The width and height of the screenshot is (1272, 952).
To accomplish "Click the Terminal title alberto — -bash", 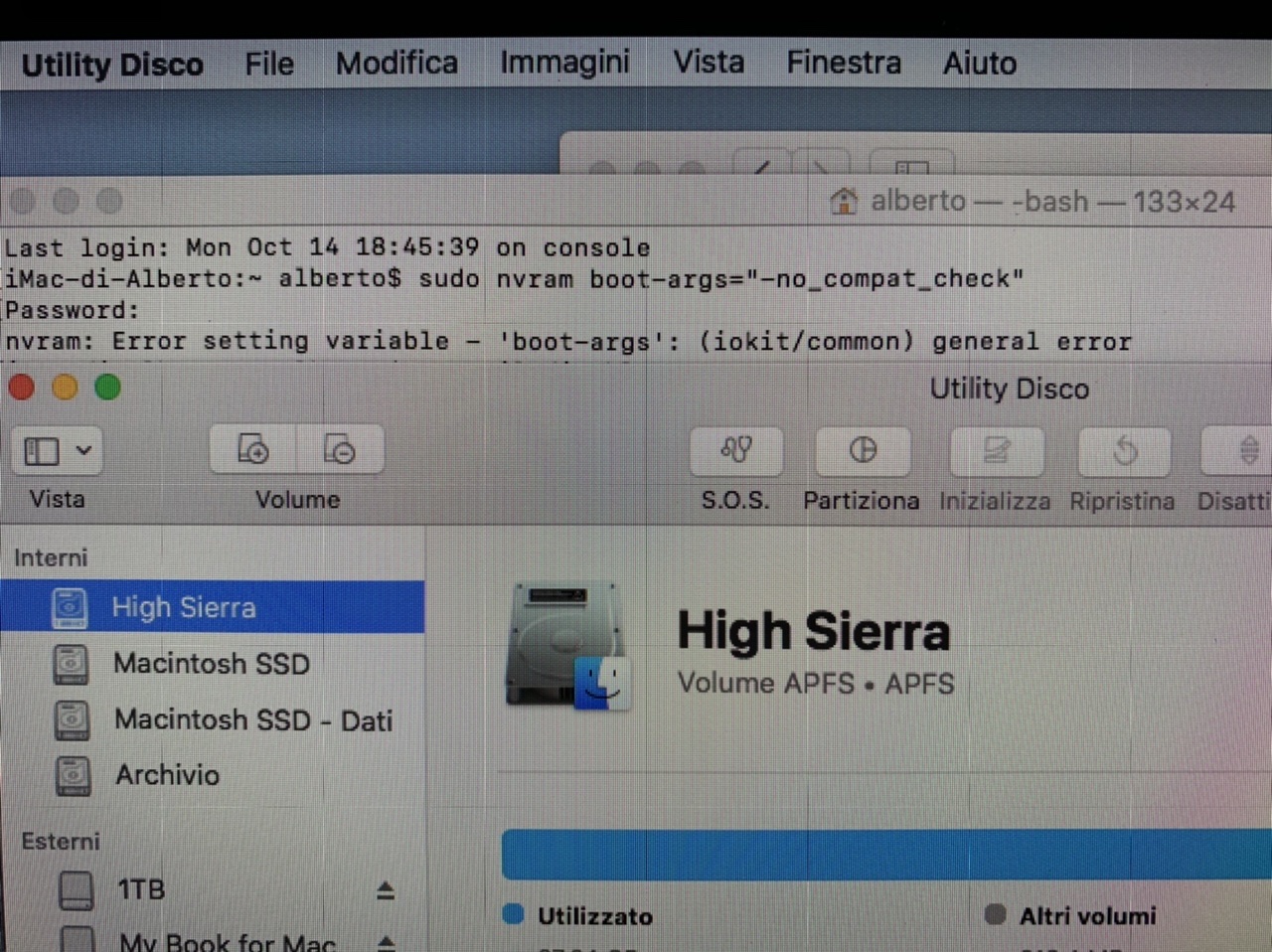I will tap(1053, 202).
